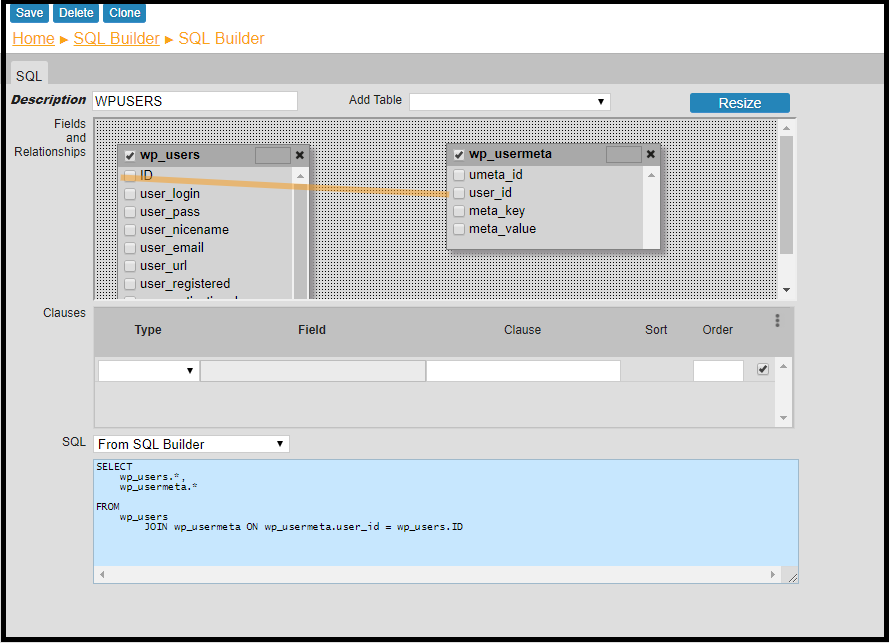Close the wp_usermeta table box
Viewport: 889px width, 643px height.
651,154
